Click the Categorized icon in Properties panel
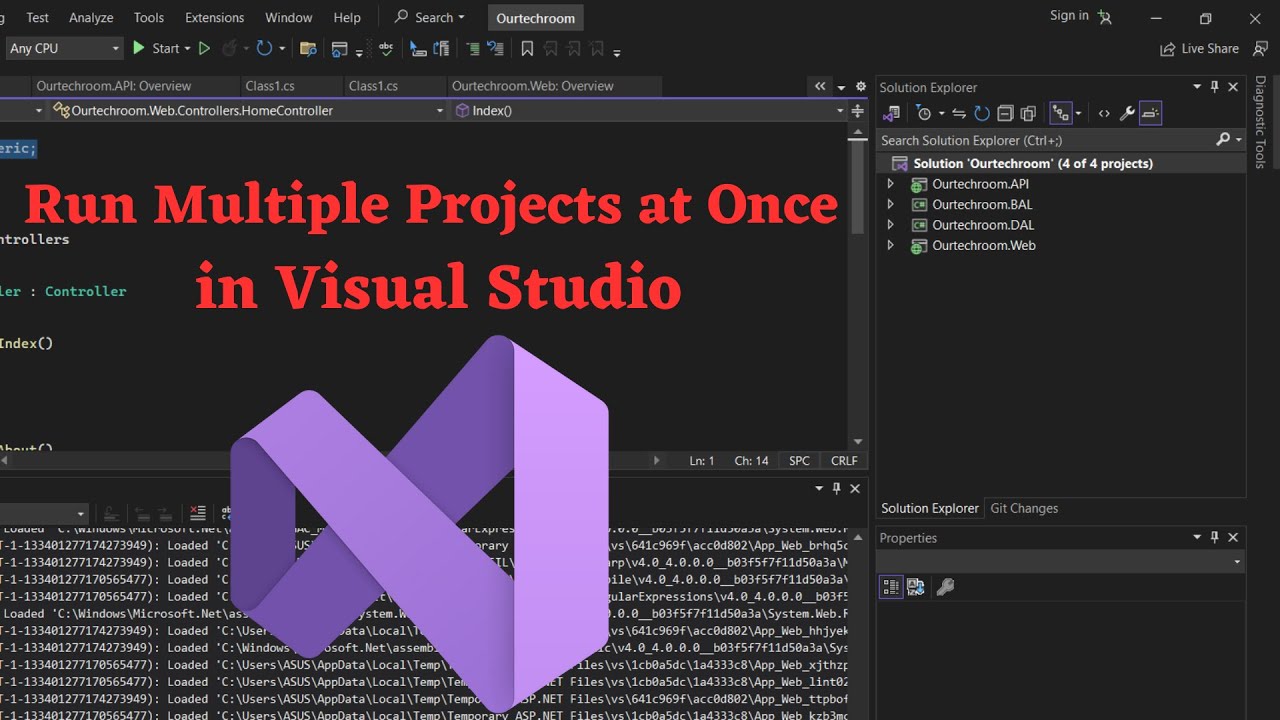Viewport: 1280px width, 720px height. click(891, 587)
